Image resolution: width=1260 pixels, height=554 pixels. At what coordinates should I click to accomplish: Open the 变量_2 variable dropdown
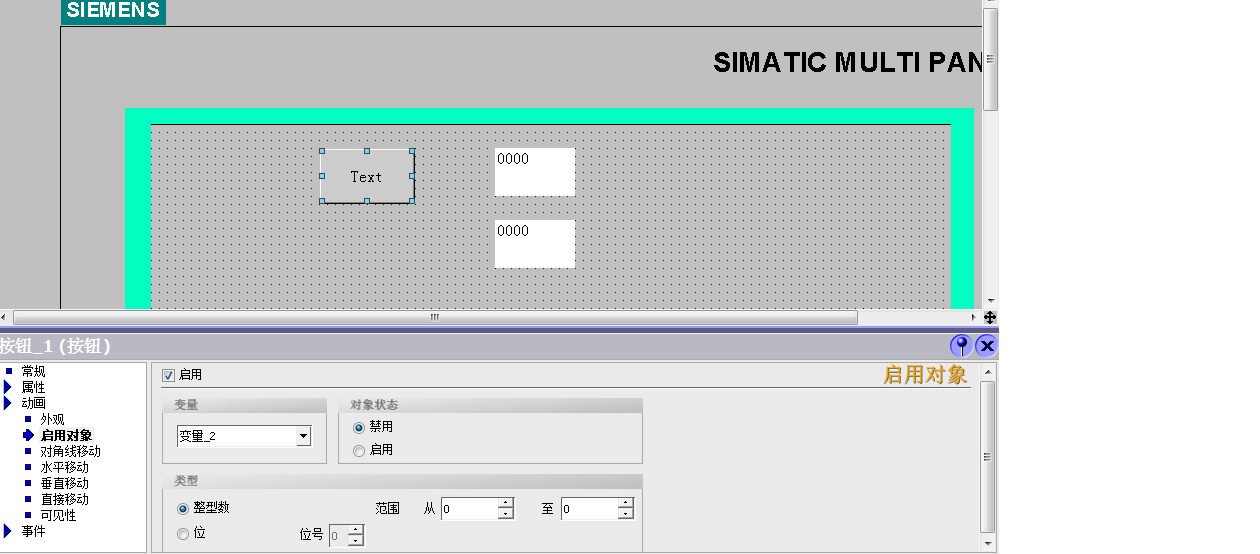point(303,436)
